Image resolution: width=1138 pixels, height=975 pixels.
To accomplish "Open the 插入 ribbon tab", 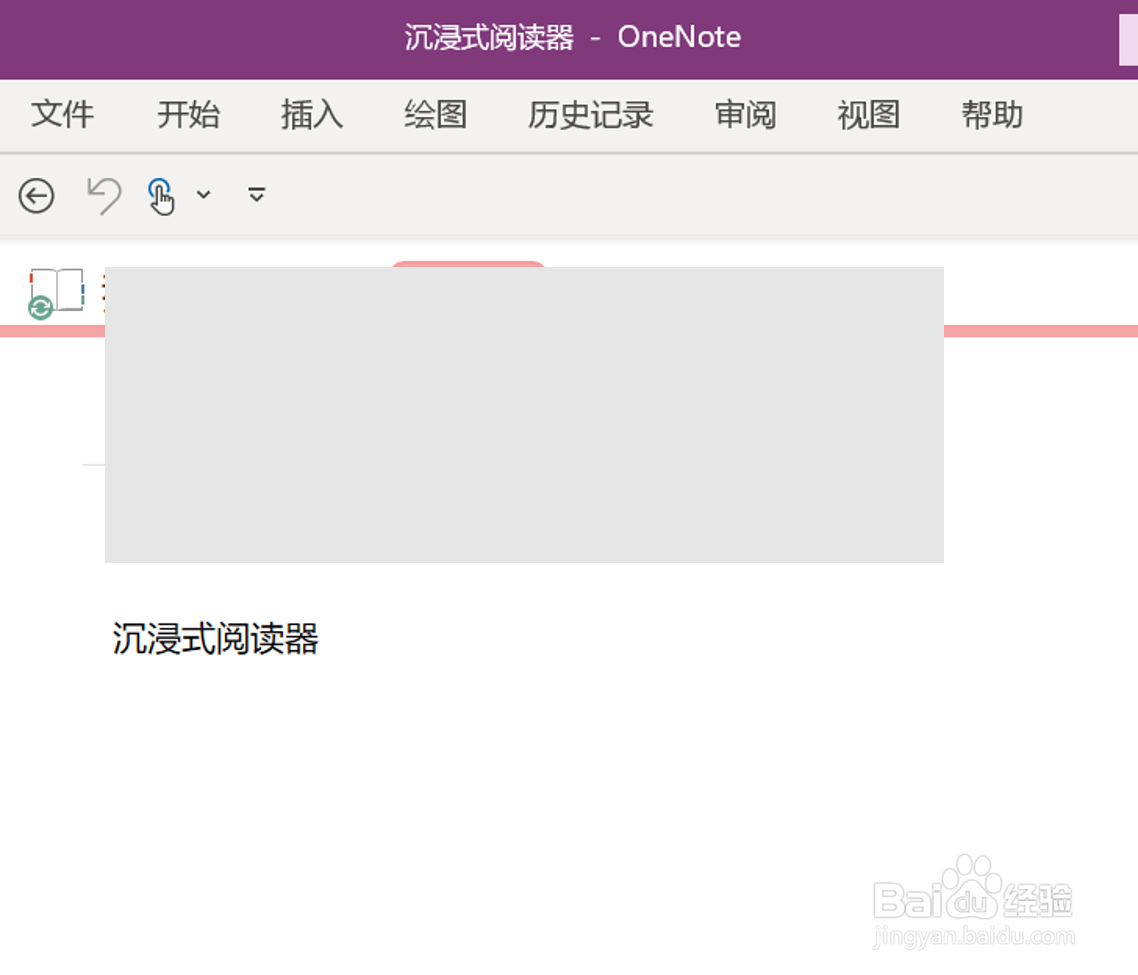I will pyautogui.click(x=312, y=115).
